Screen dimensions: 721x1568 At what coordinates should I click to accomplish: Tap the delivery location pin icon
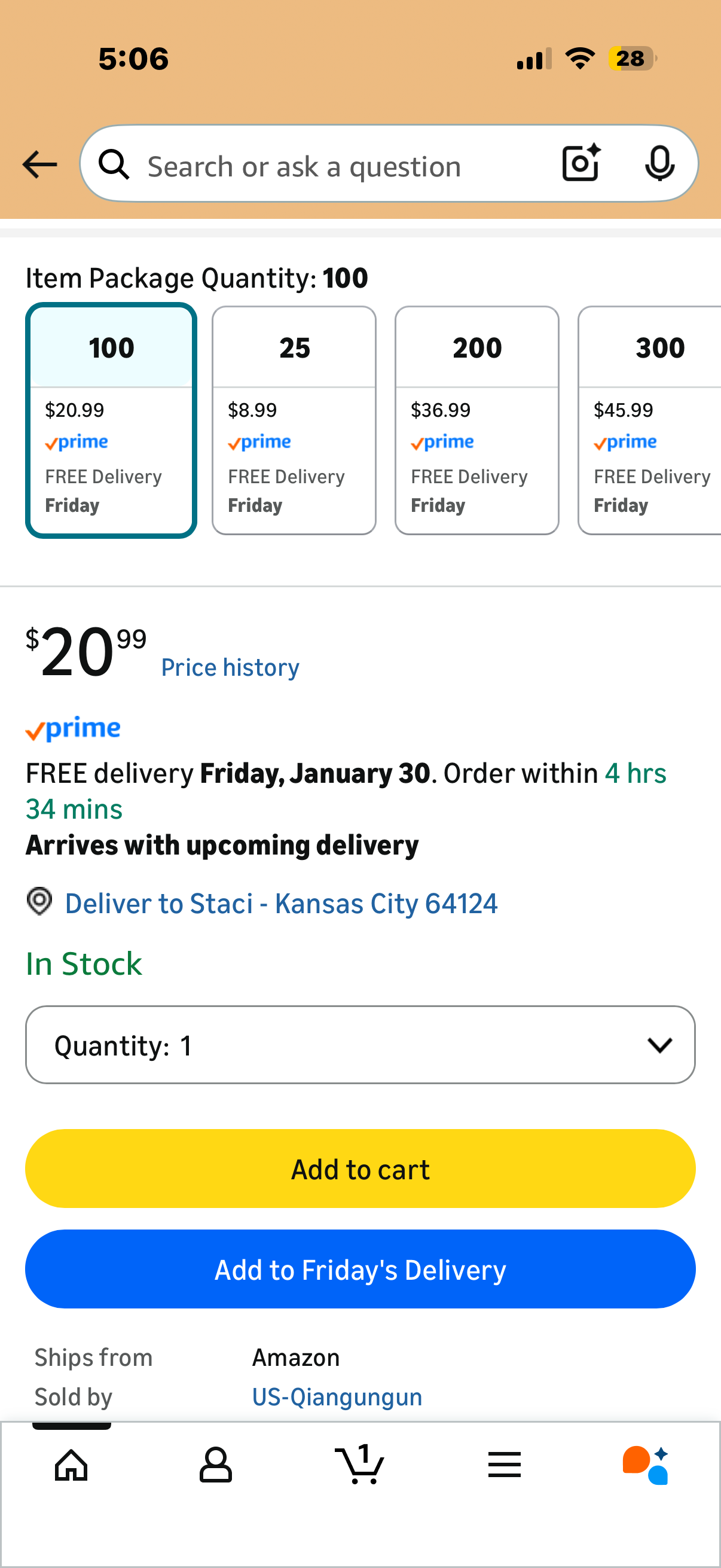39,901
